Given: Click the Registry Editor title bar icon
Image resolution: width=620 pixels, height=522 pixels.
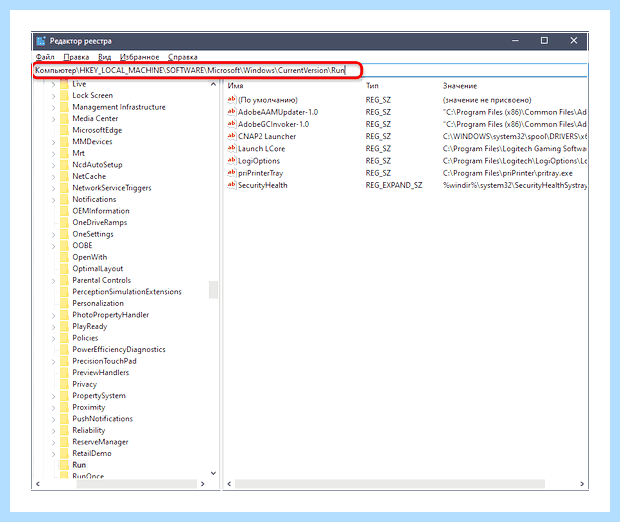Looking at the screenshot, I should click(41, 41).
